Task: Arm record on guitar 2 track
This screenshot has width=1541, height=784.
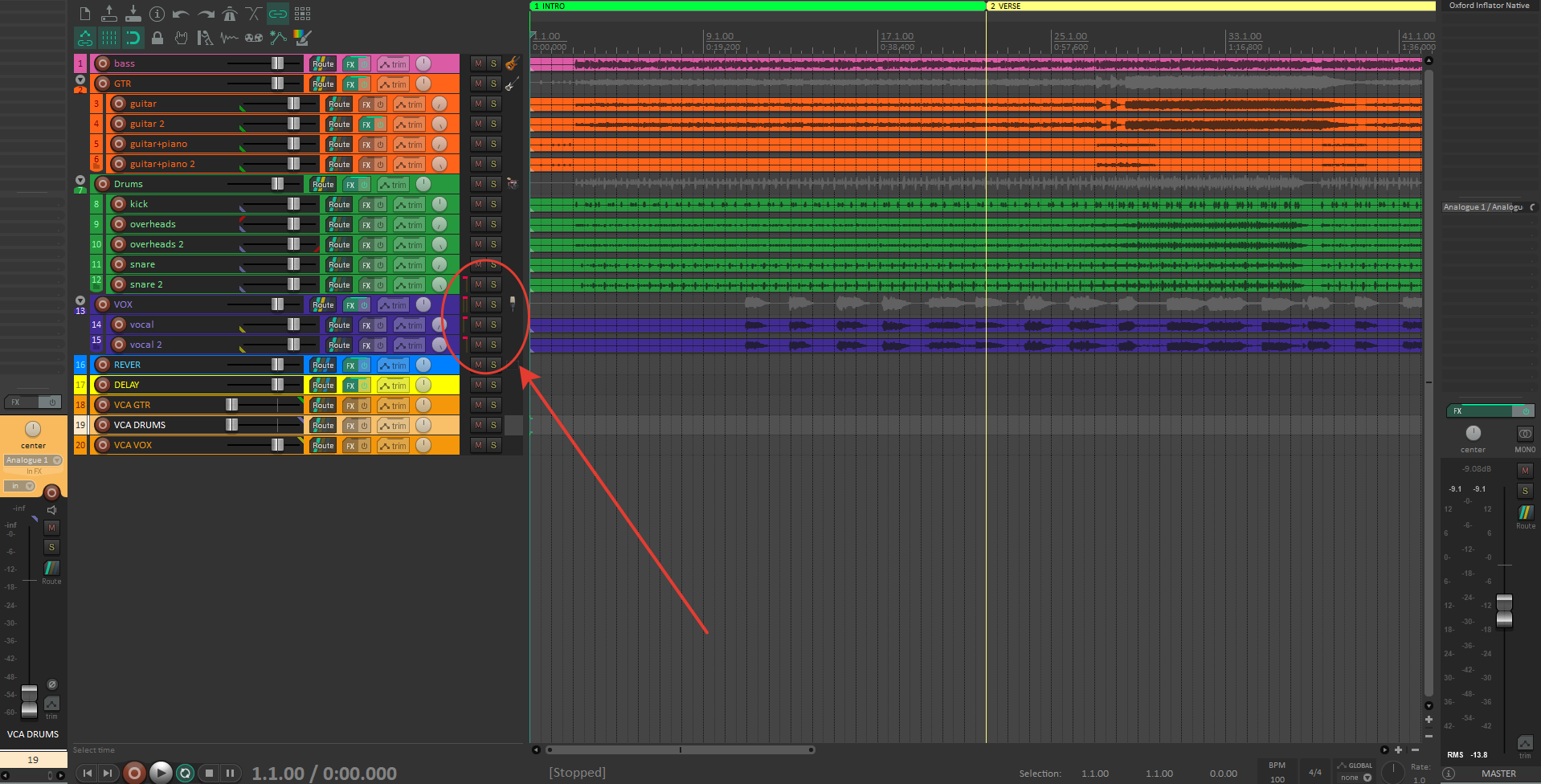Action: pyautogui.click(x=119, y=124)
